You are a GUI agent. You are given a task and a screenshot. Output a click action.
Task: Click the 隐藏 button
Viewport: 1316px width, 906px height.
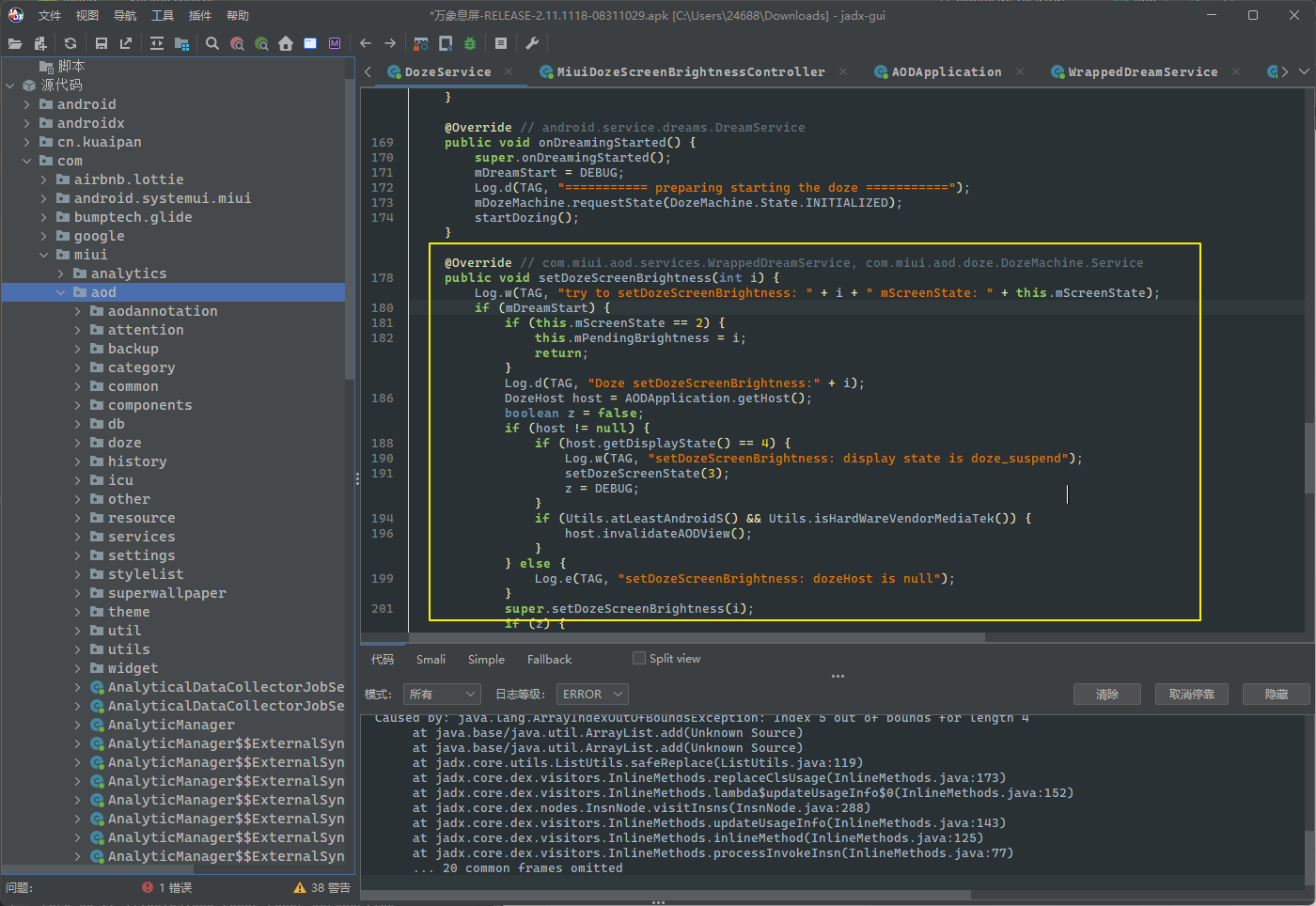tap(1277, 695)
